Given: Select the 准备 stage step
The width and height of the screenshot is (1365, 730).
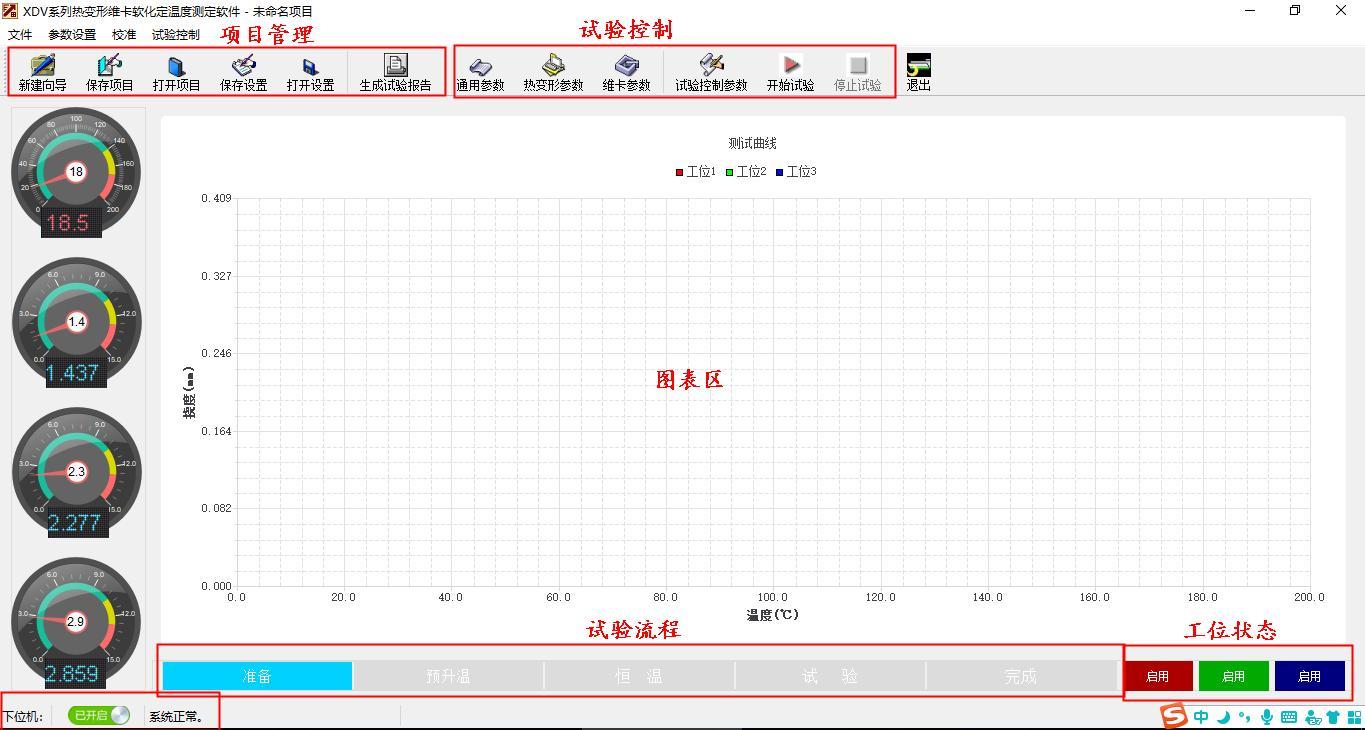Looking at the screenshot, I should pos(257,676).
